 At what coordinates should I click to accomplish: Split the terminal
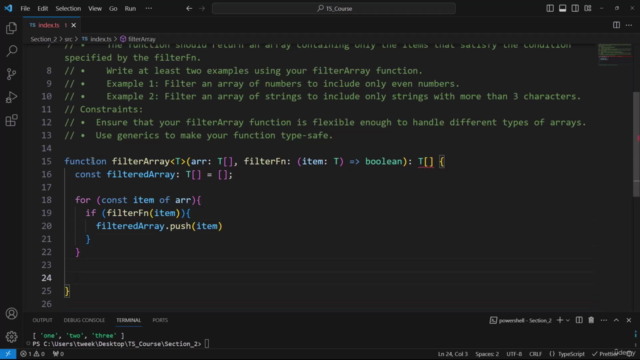[x=579, y=320]
